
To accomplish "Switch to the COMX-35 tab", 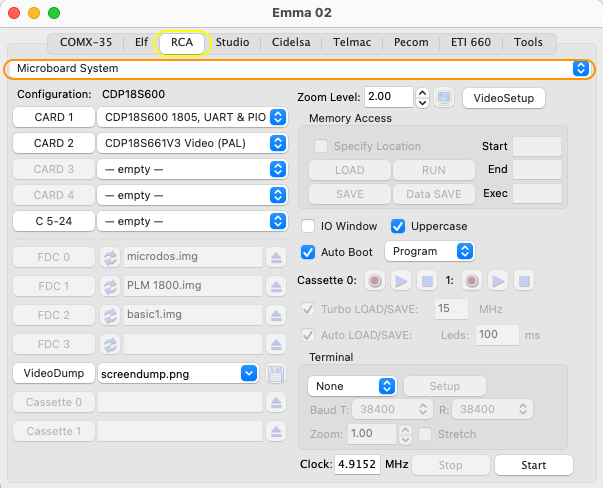I will pos(86,42).
